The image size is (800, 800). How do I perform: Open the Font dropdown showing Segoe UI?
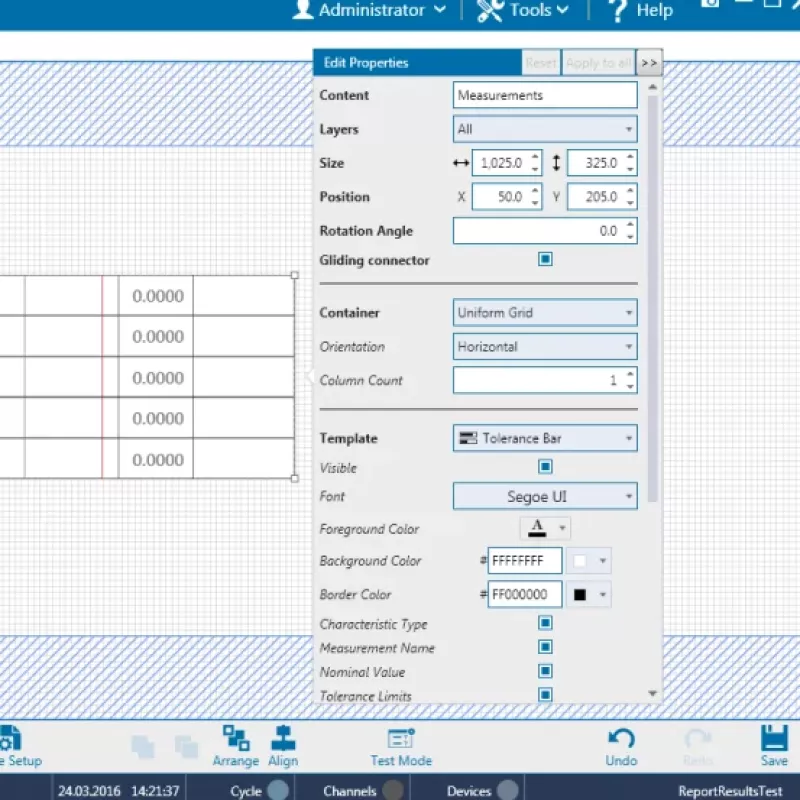click(x=545, y=496)
